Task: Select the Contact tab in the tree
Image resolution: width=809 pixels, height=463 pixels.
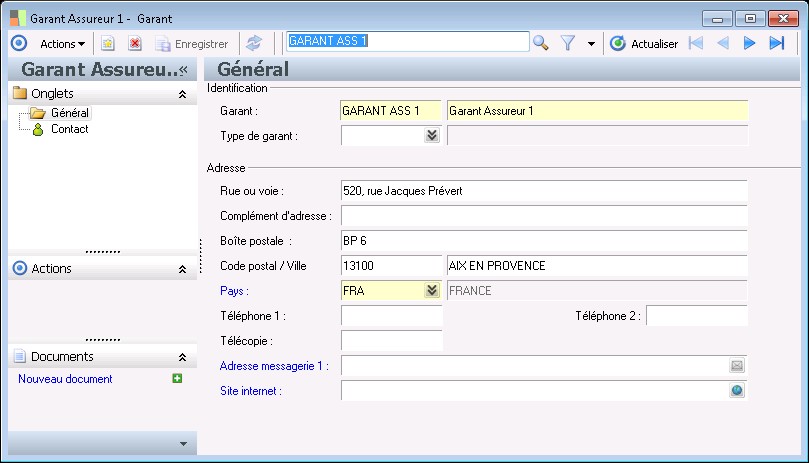Action: tap(70, 129)
